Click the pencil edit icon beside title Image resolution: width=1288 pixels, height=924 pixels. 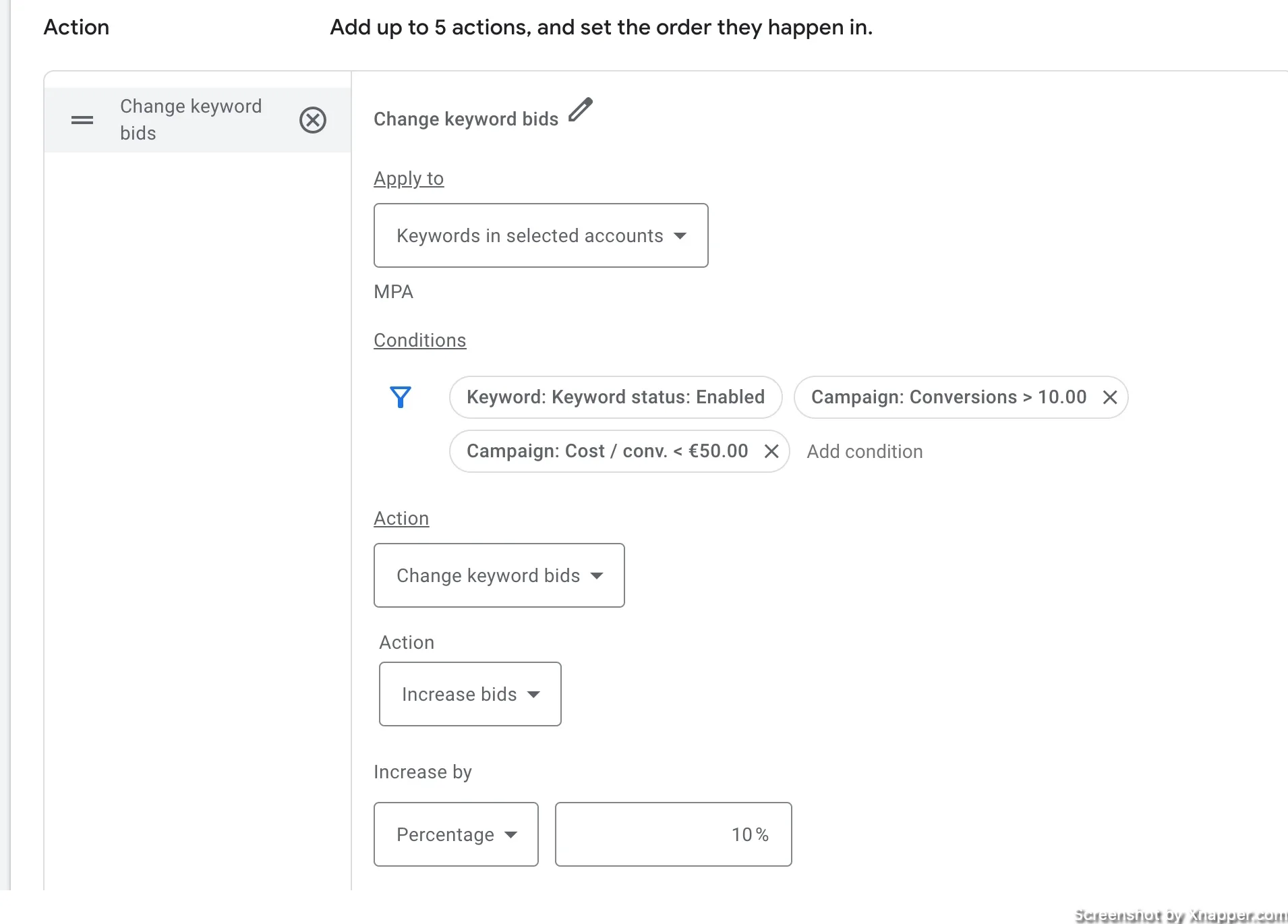point(581,110)
